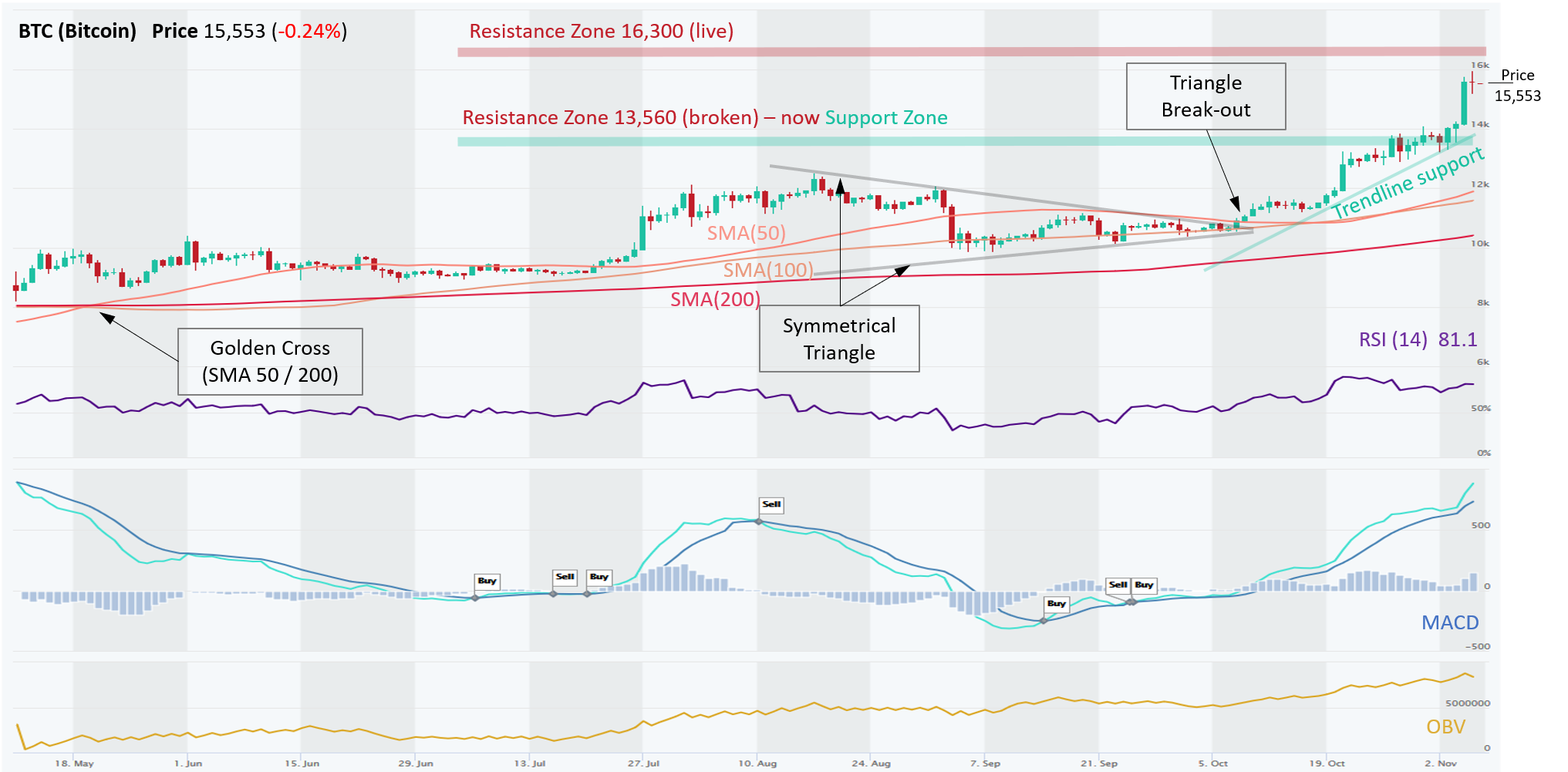Click the 'Price 15,553' label at chart right
1568x772 pixels.
[1517, 86]
